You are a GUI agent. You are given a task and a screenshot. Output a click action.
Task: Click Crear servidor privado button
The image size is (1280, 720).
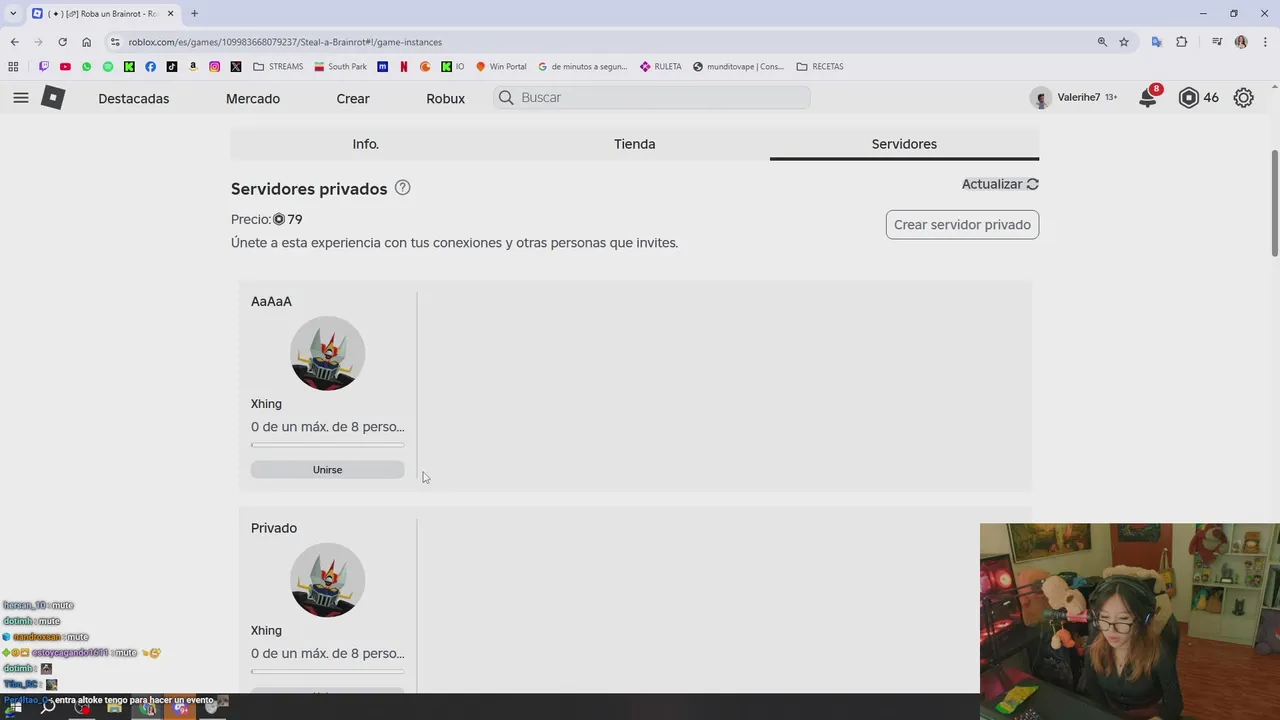[x=962, y=224]
